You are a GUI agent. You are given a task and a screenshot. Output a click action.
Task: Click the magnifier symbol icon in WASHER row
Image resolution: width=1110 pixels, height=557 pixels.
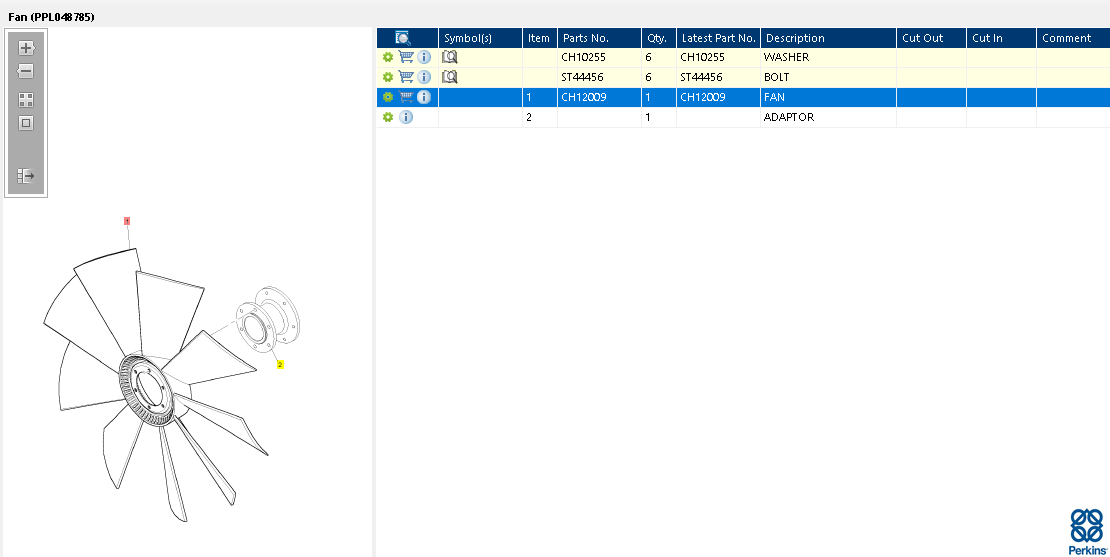click(450, 57)
